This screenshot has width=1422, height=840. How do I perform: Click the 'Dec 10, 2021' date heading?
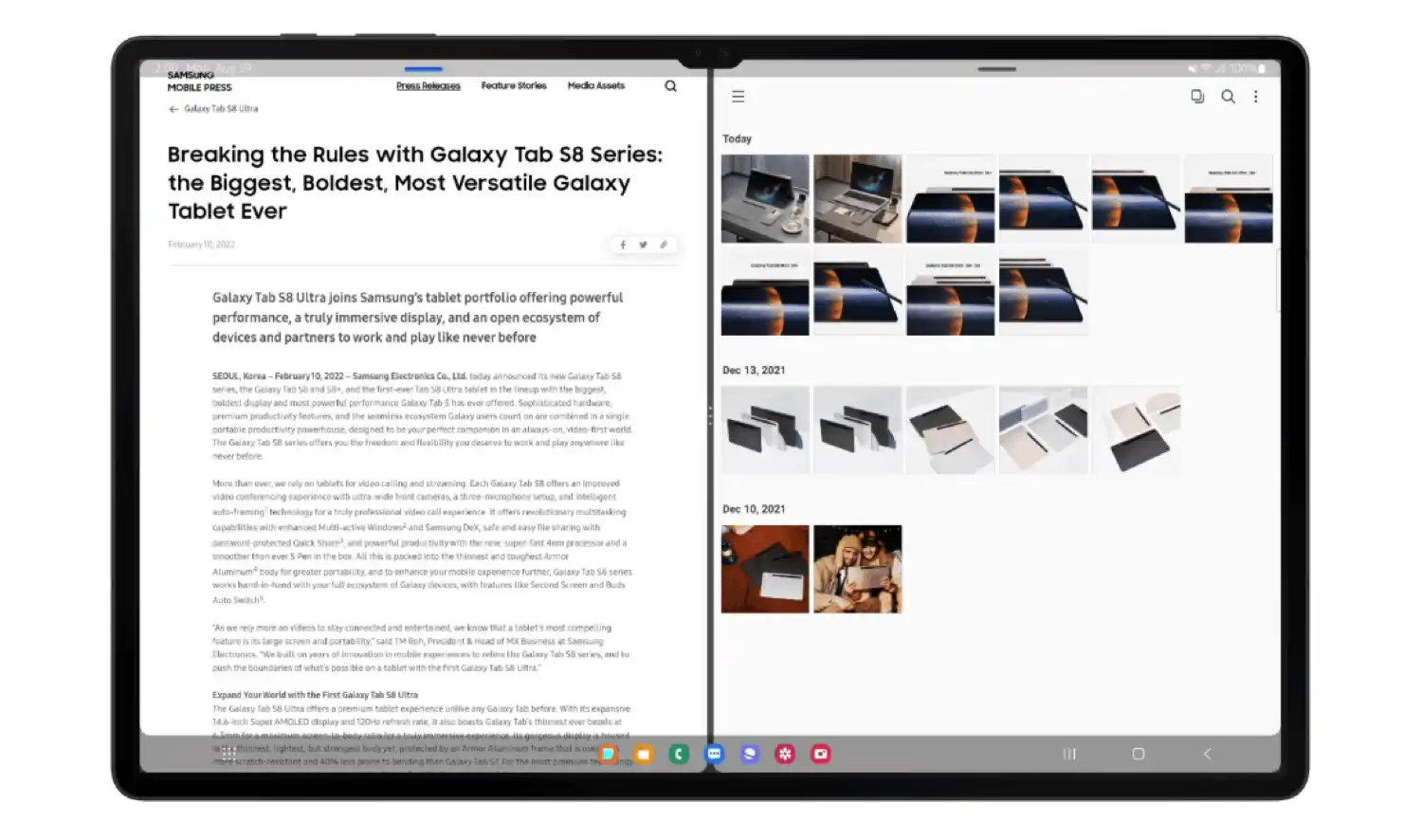pos(754,509)
